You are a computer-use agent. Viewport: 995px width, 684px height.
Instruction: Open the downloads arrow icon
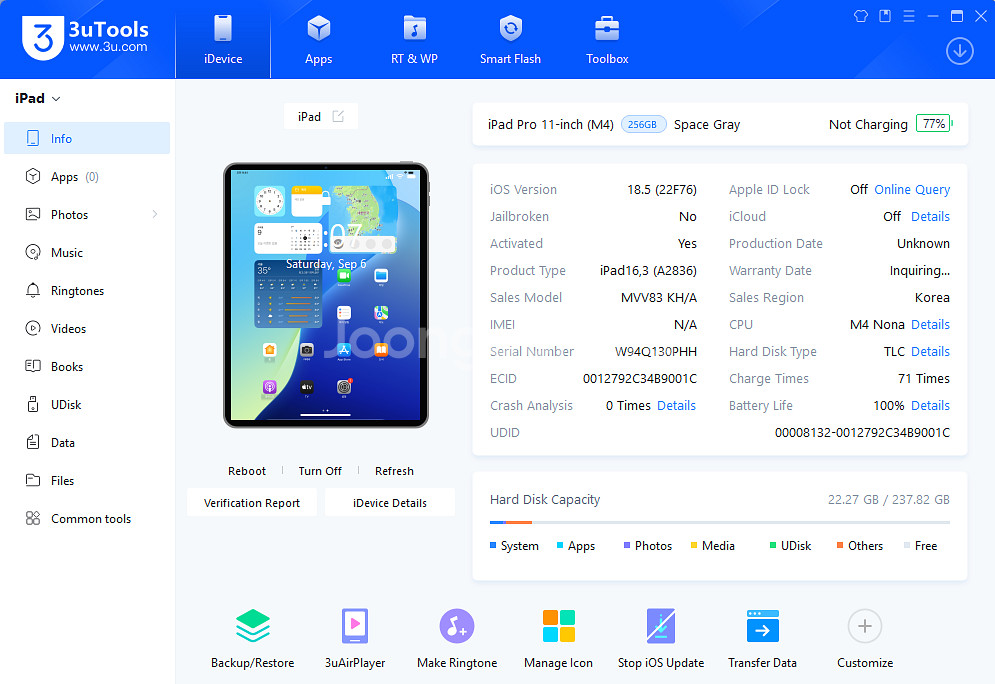[x=959, y=51]
